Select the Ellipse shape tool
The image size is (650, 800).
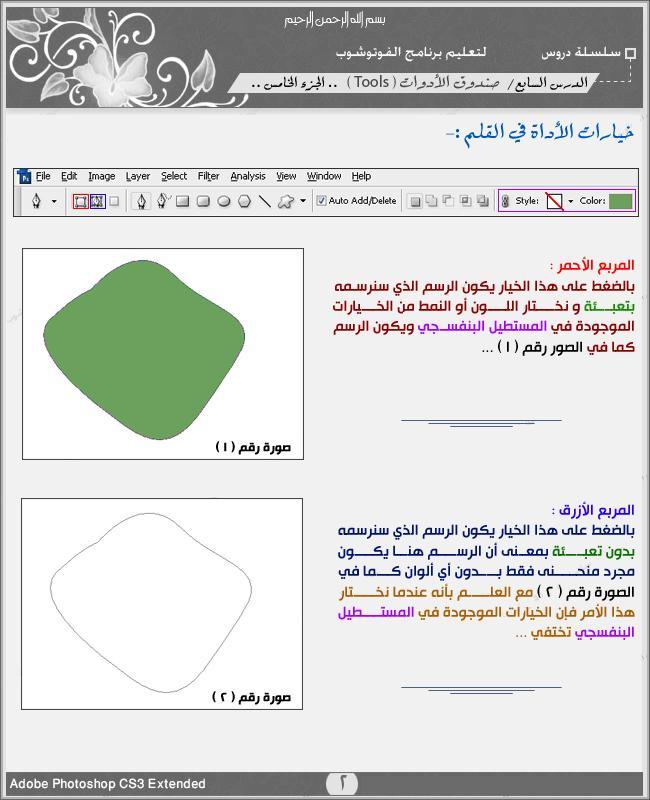coord(224,201)
